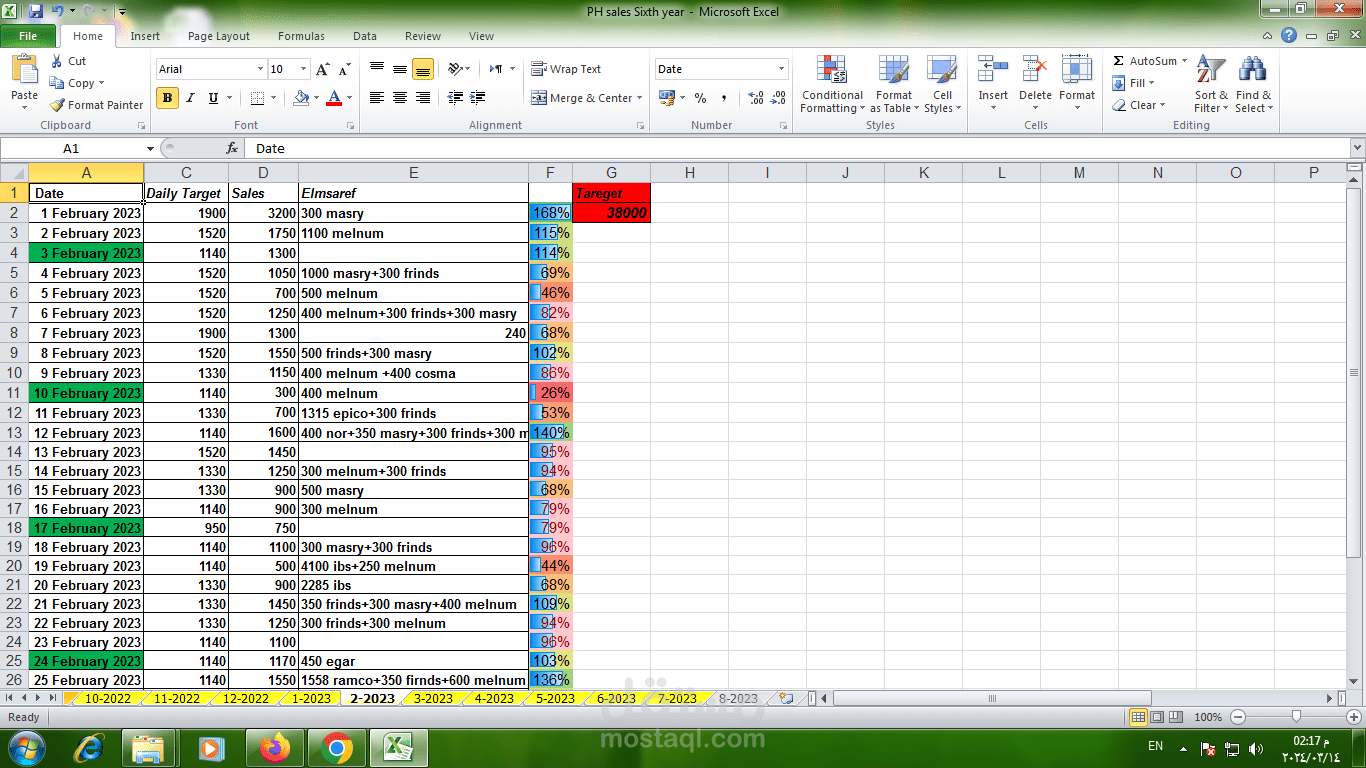Click Increase Decimal in the Number group
The height and width of the screenshot is (768, 1366).
click(x=756, y=98)
